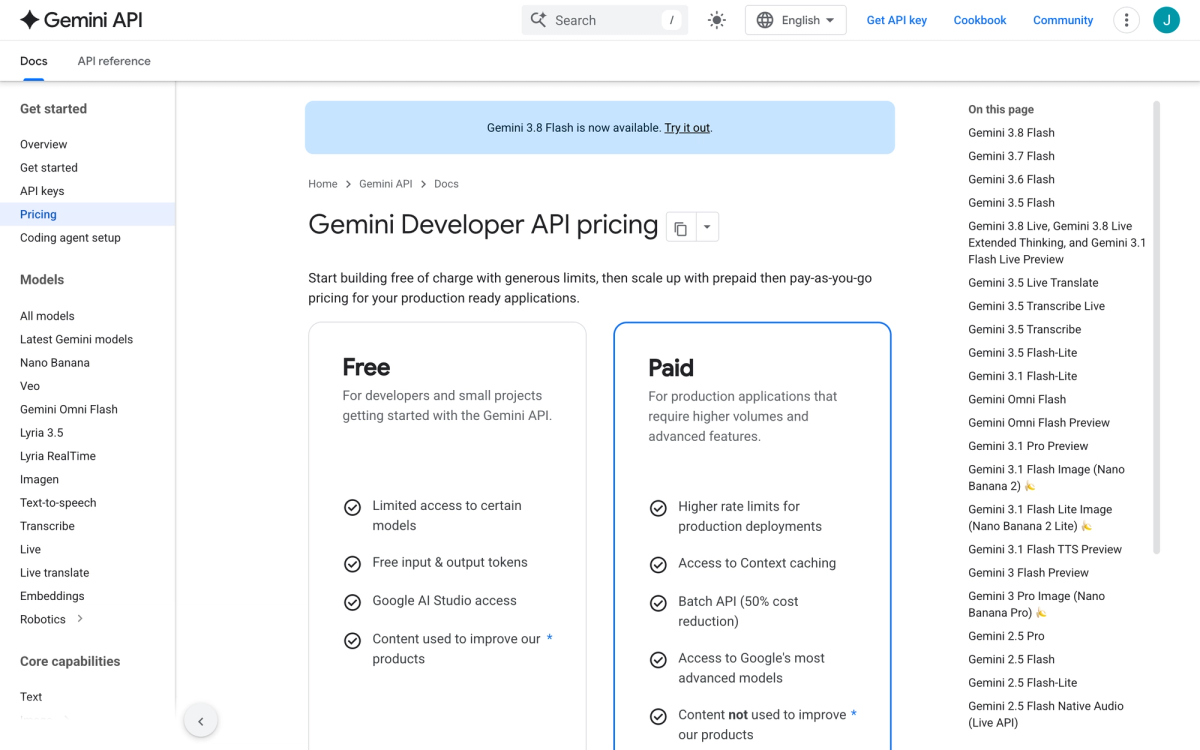Open Nano Banana sidebar item
The height and width of the screenshot is (750, 1200).
[x=55, y=363]
